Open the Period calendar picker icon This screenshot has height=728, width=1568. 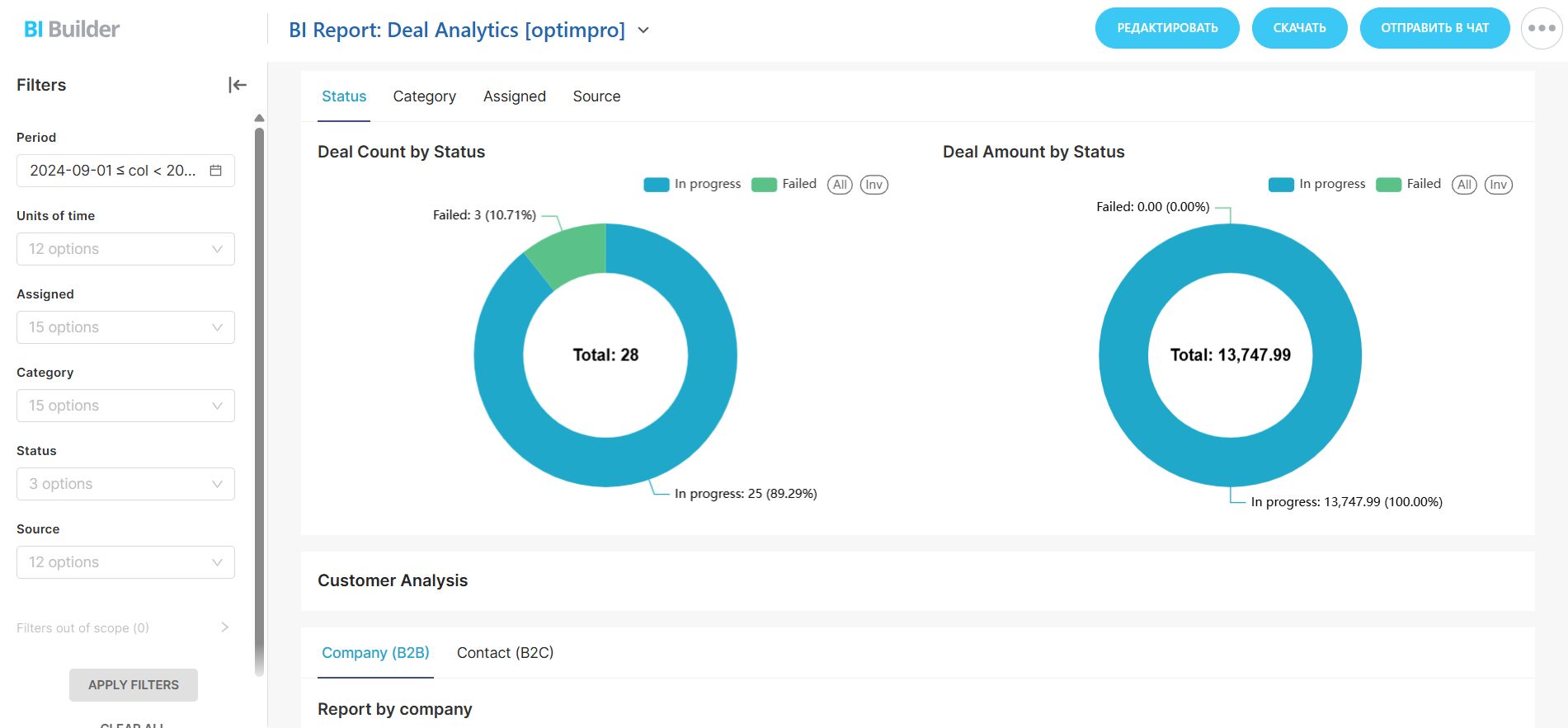[215, 171]
